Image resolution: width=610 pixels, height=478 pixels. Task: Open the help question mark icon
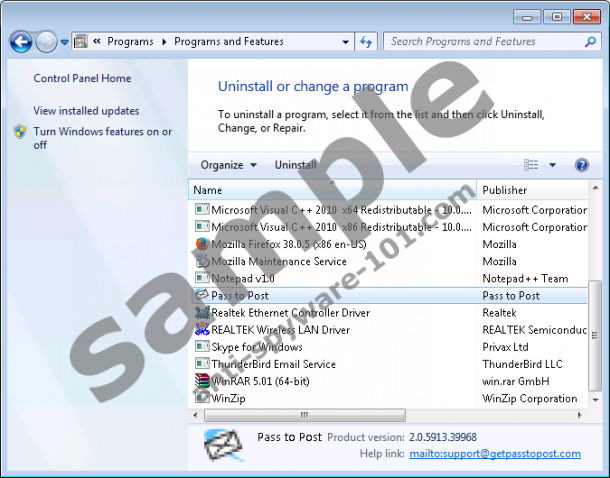581,165
